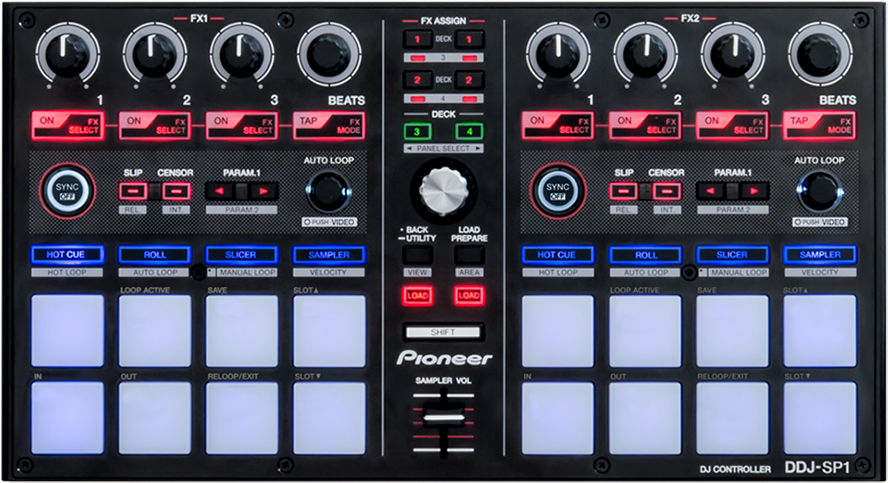Image resolution: width=888 pixels, height=483 pixels.
Task: Assign FX1 to deck 1 in FX ASSIGN
Action: (417, 39)
